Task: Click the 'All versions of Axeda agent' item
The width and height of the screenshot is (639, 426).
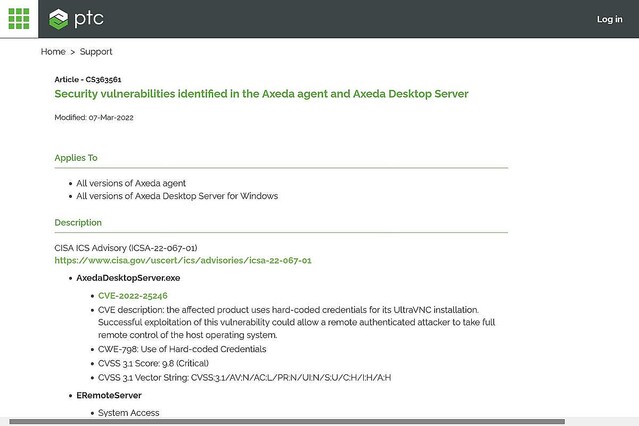Action: [131, 183]
